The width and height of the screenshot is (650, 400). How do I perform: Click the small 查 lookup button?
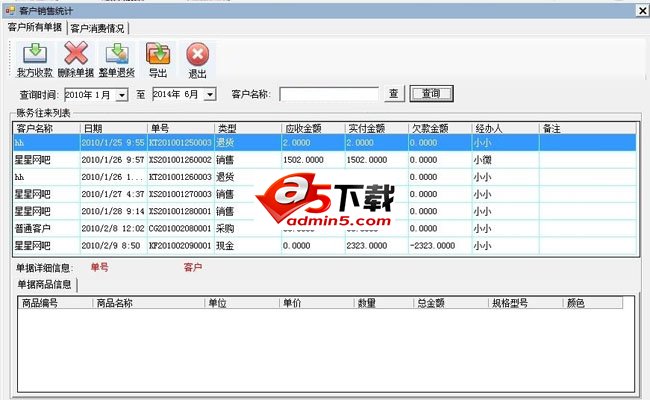pos(394,94)
